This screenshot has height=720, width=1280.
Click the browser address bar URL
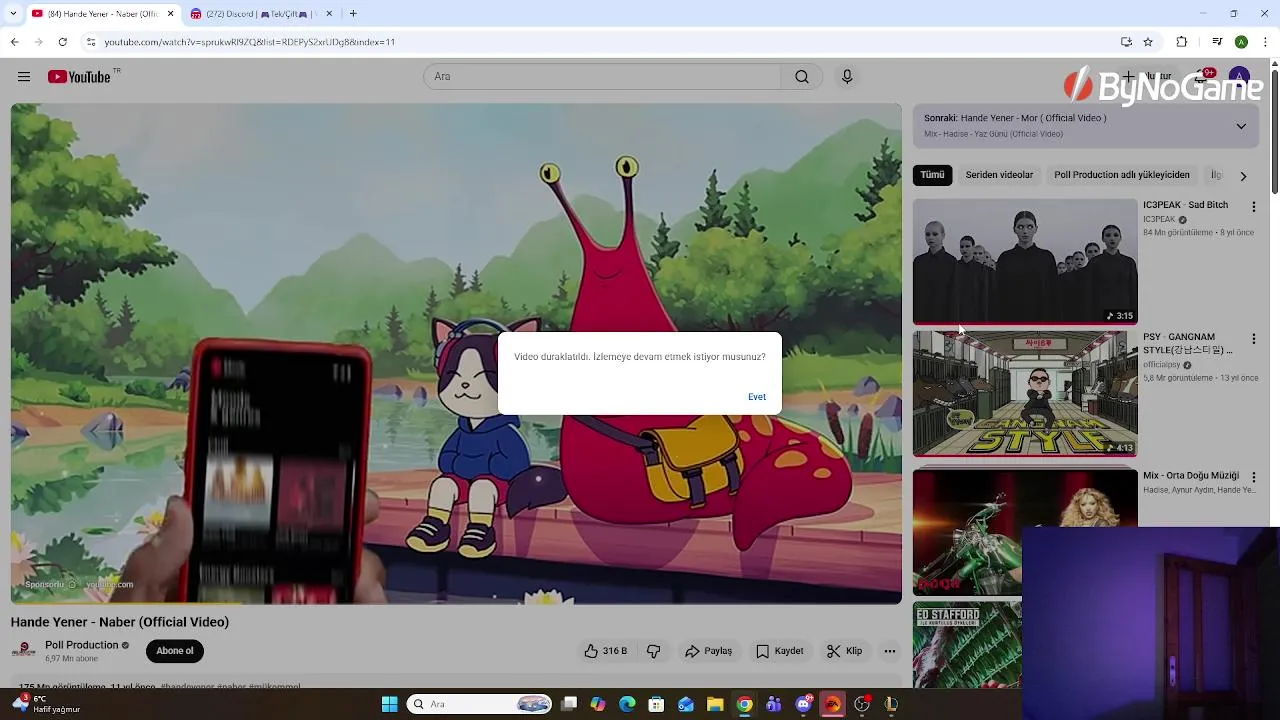click(x=250, y=42)
